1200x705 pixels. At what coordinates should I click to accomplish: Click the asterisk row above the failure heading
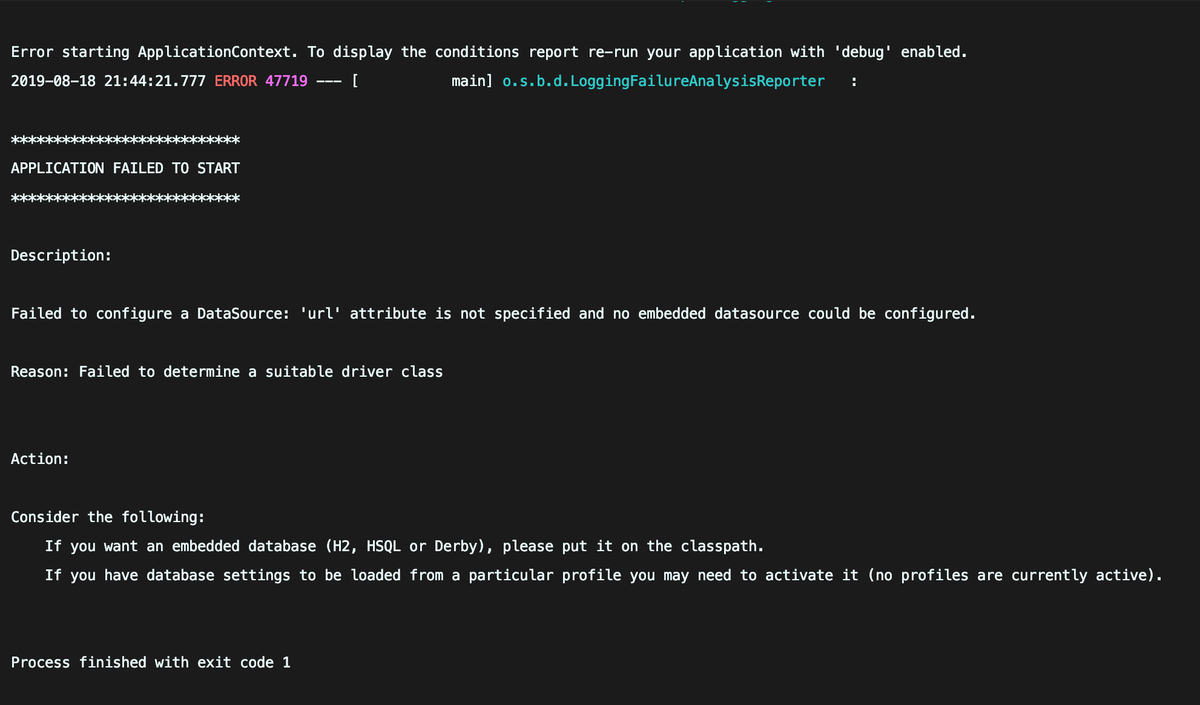(125, 139)
